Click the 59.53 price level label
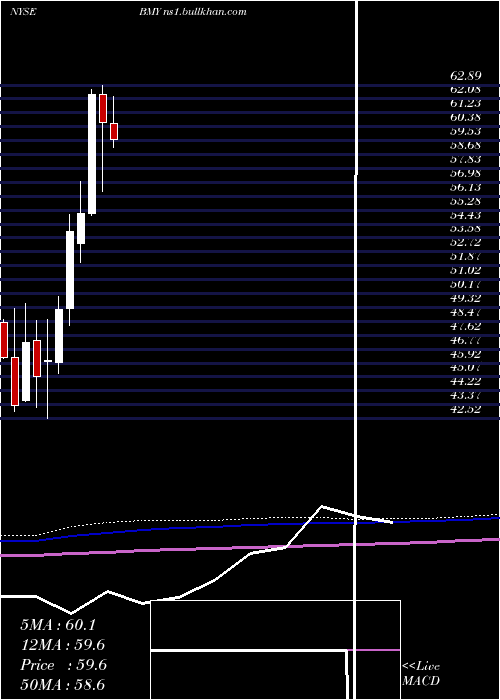500x700 pixels. (465, 131)
